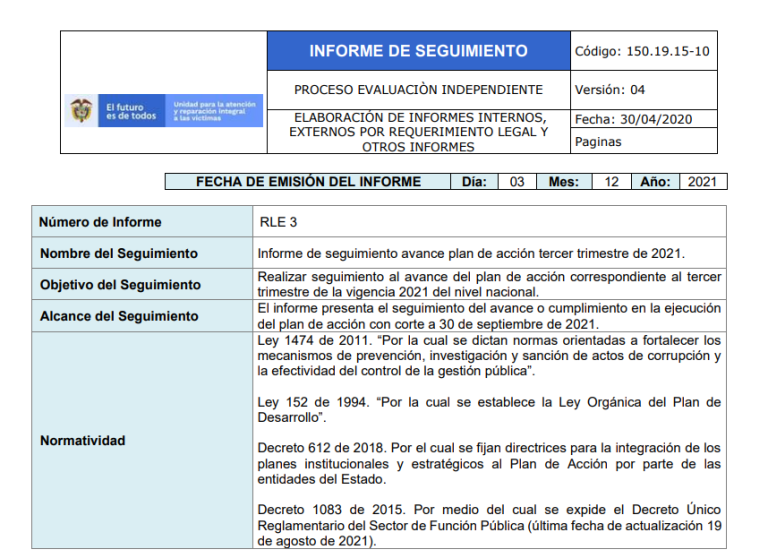The height and width of the screenshot is (558, 768).
Task: Select the INFORME DE SEGUIMIENTO blue header
Action: pos(418,51)
